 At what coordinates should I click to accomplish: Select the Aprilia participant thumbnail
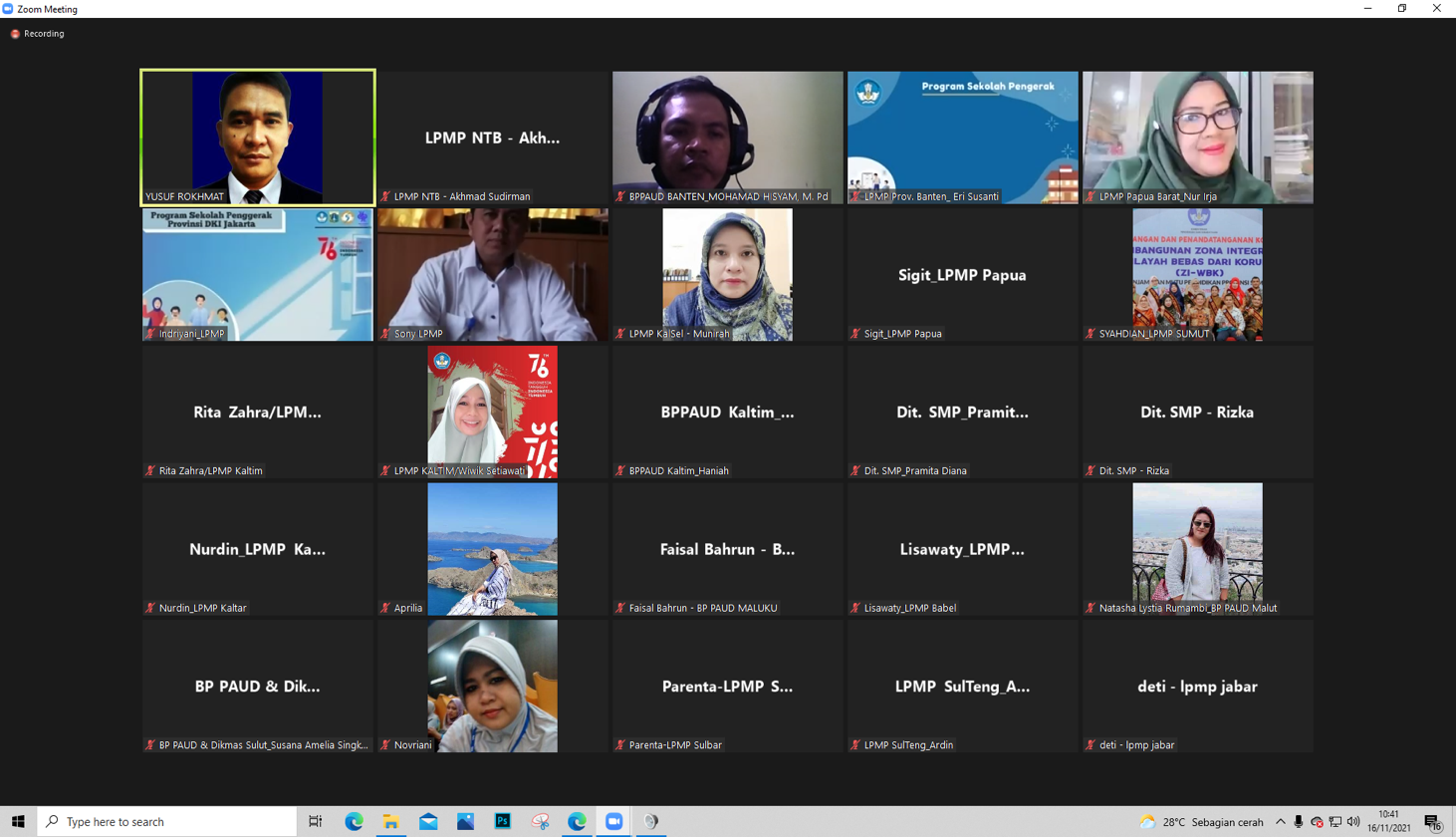click(x=493, y=549)
